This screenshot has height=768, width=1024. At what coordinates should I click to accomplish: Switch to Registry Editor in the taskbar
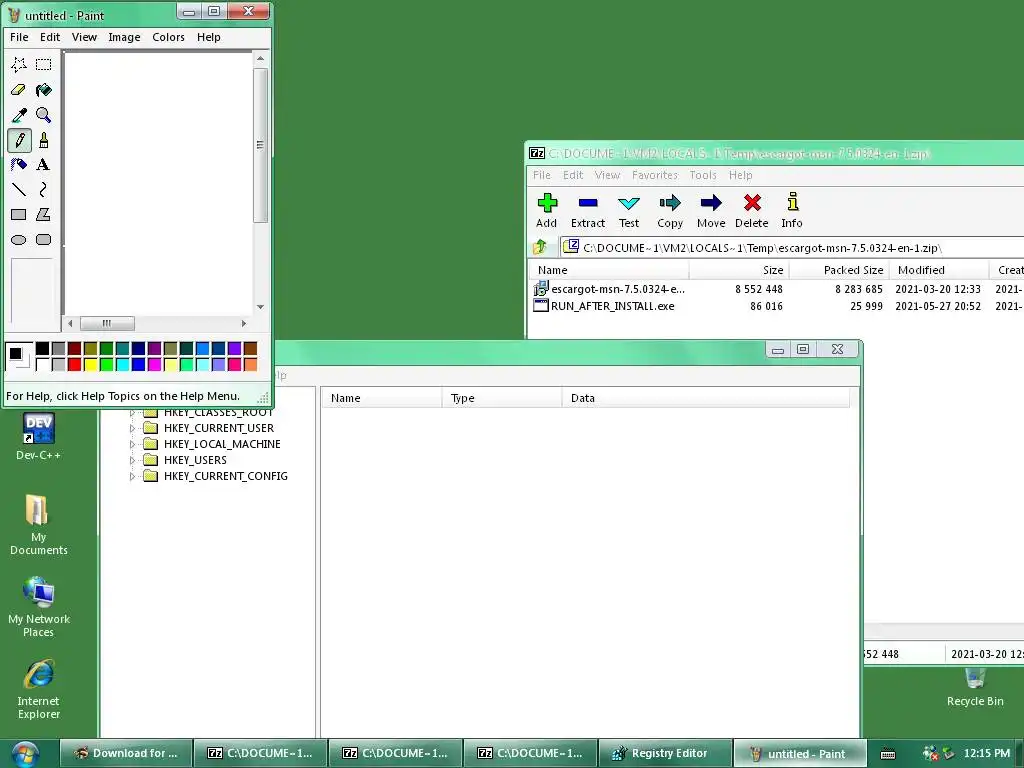pos(664,753)
